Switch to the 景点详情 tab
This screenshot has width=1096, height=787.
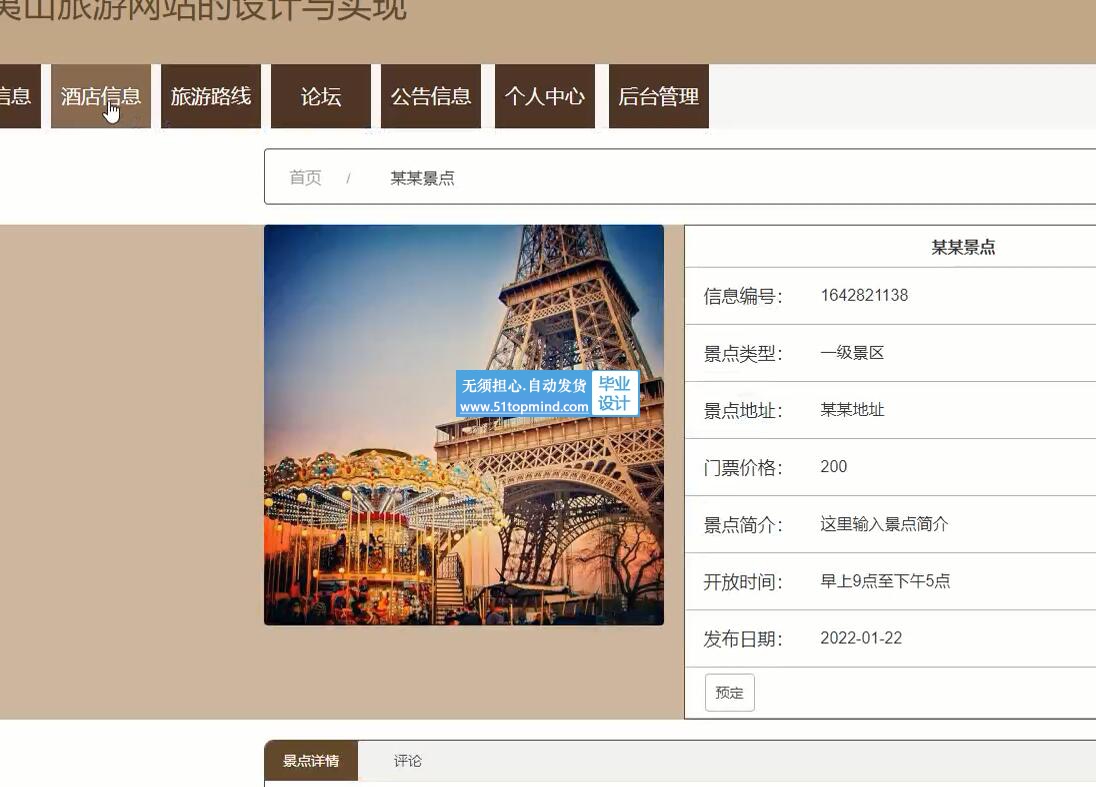pyautogui.click(x=311, y=760)
